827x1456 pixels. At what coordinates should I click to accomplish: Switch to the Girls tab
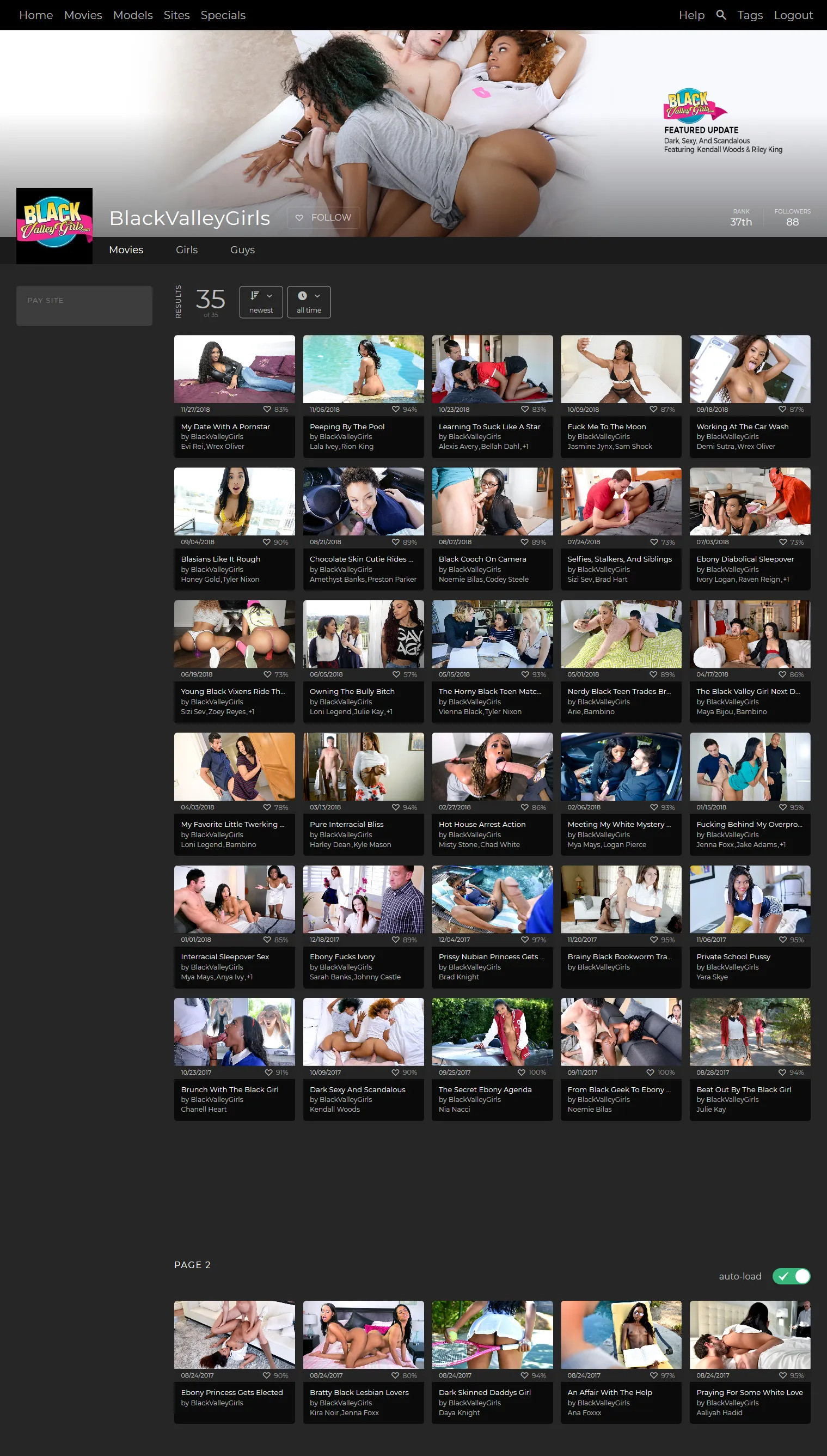coord(186,250)
